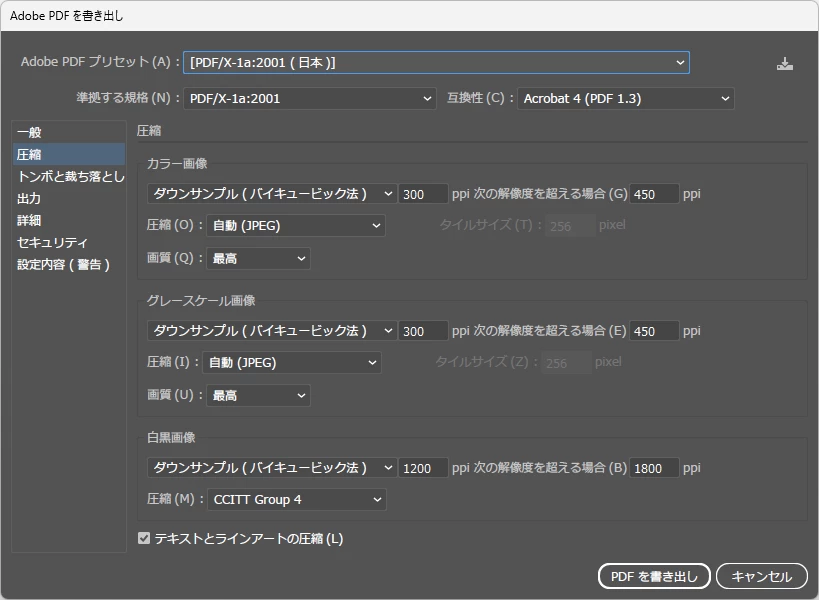819x600 pixels.
Task: Click 白黒画像 1200 ppi field
Action: [x=423, y=468]
